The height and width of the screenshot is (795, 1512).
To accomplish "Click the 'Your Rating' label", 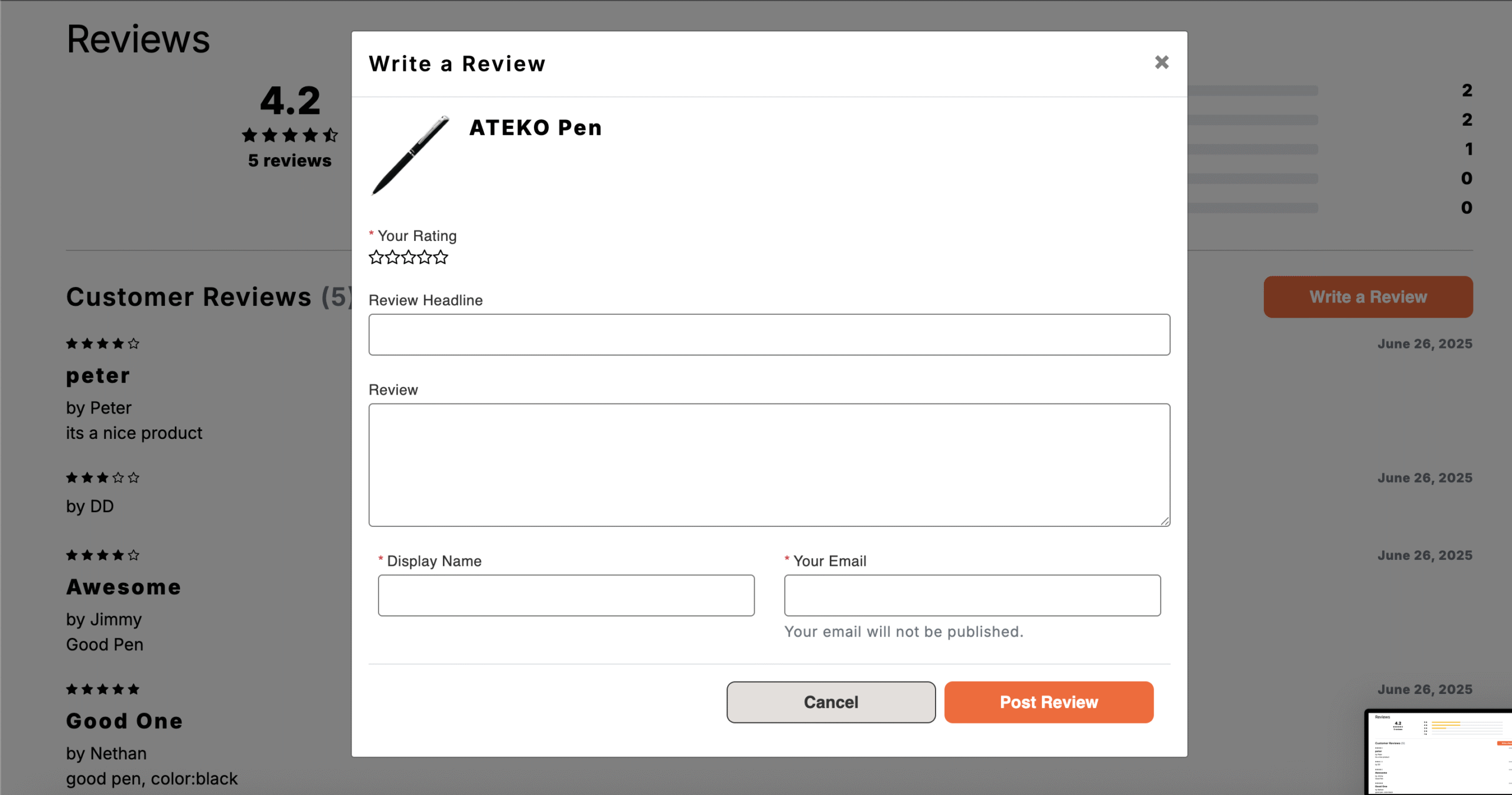I will click(417, 236).
